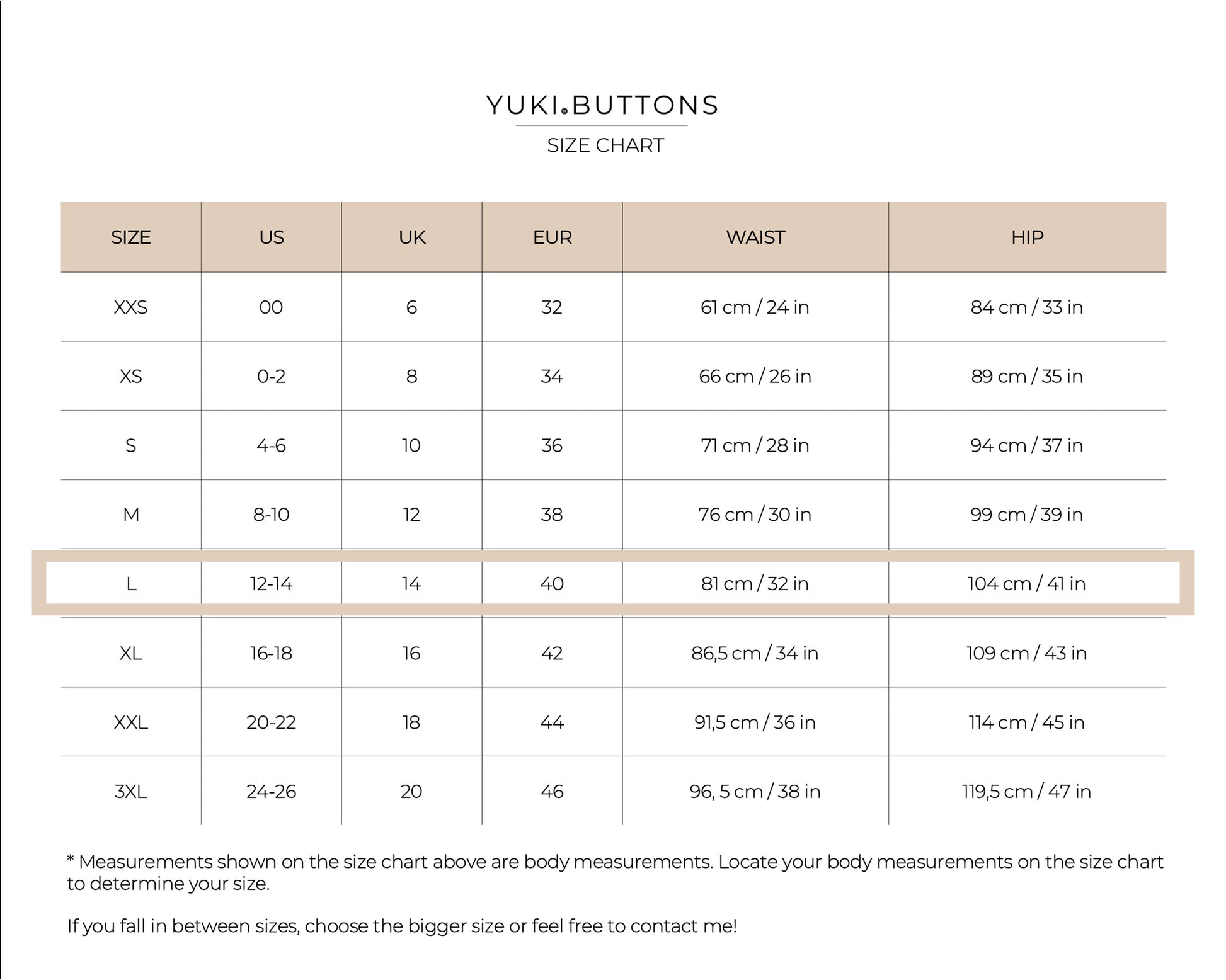Click the EUR column header
The height and width of the screenshot is (980, 1226).
pyautogui.click(x=552, y=237)
